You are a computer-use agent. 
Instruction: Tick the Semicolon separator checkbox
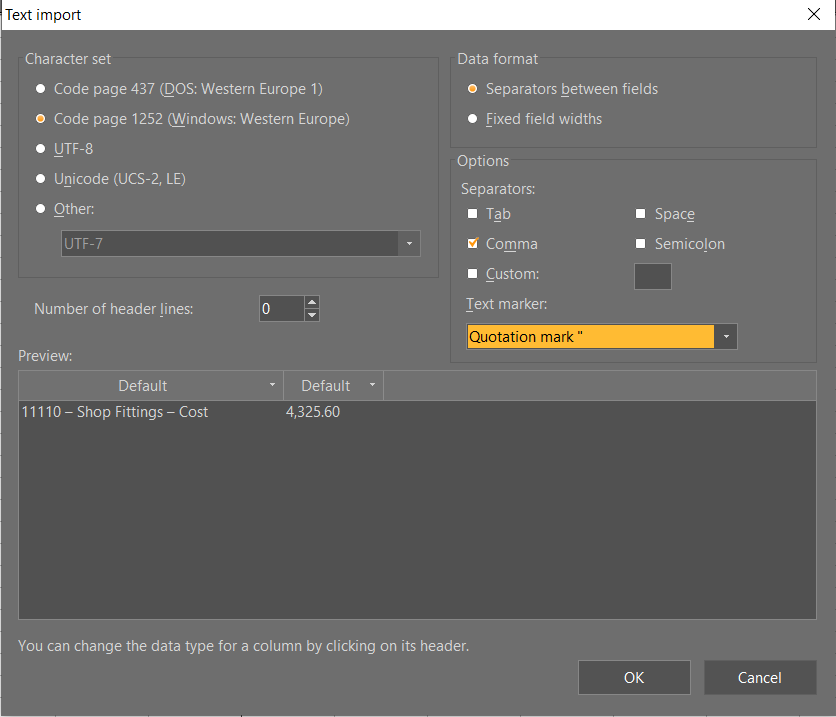coord(641,244)
